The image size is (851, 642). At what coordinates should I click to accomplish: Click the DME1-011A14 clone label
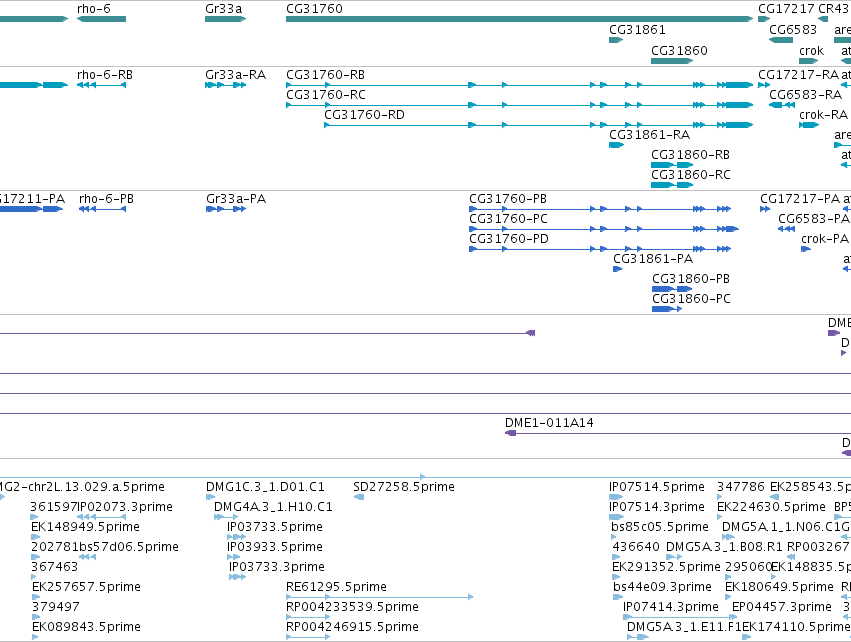point(549,423)
